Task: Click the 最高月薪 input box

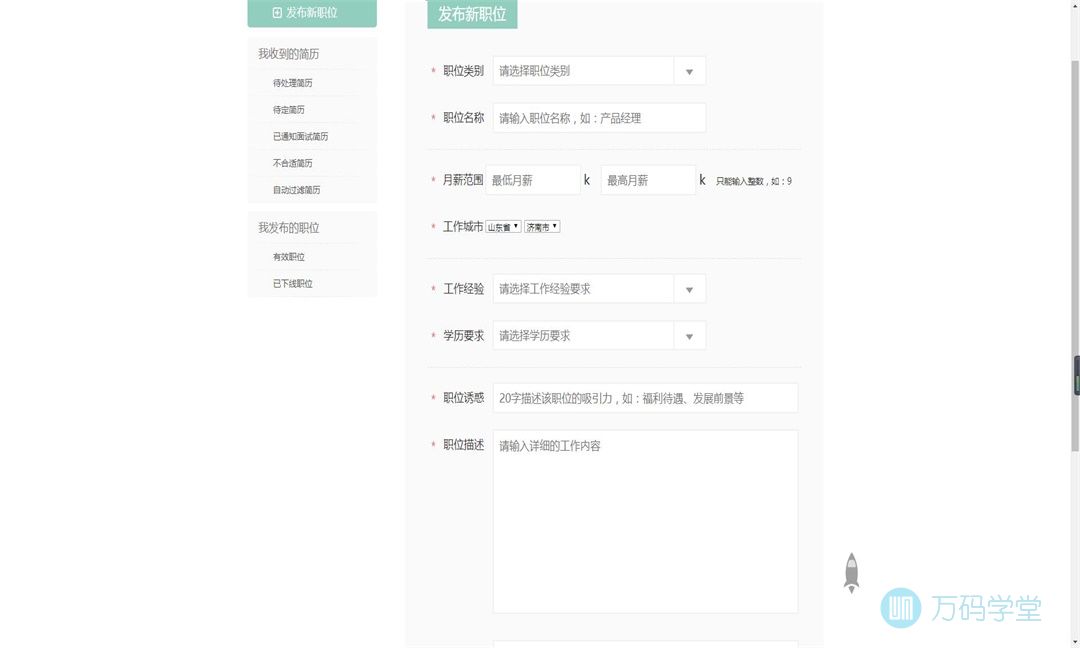Action: [647, 180]
